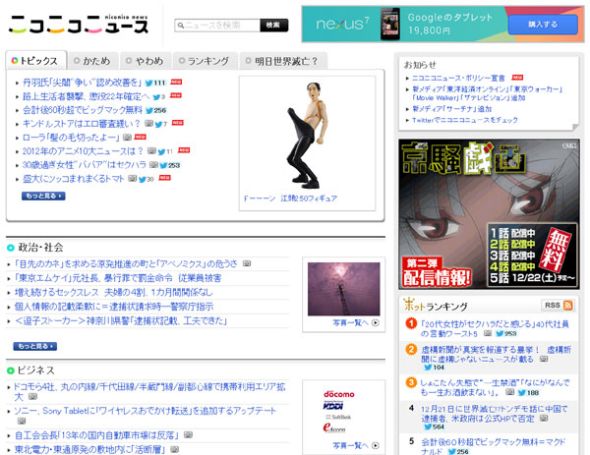Viewport: 590px width, 455px height.
Task: Open 新メディア「サーチナ」追加 notice
Action: [x=452, y=109]
